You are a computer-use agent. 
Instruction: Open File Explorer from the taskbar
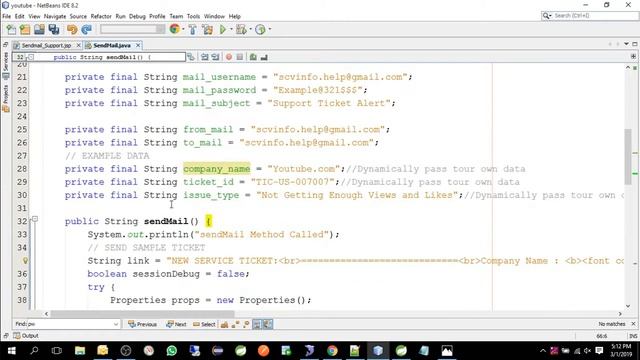coord(80,351)
